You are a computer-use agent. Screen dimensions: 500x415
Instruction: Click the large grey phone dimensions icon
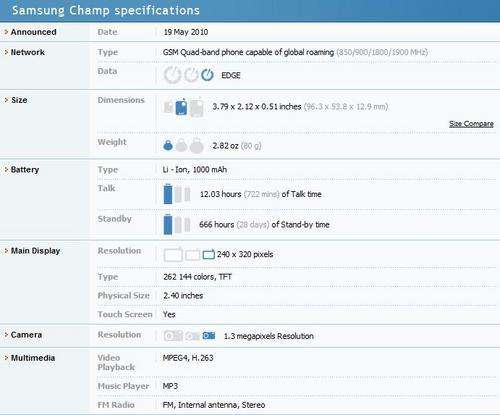[x=197, y=107]
